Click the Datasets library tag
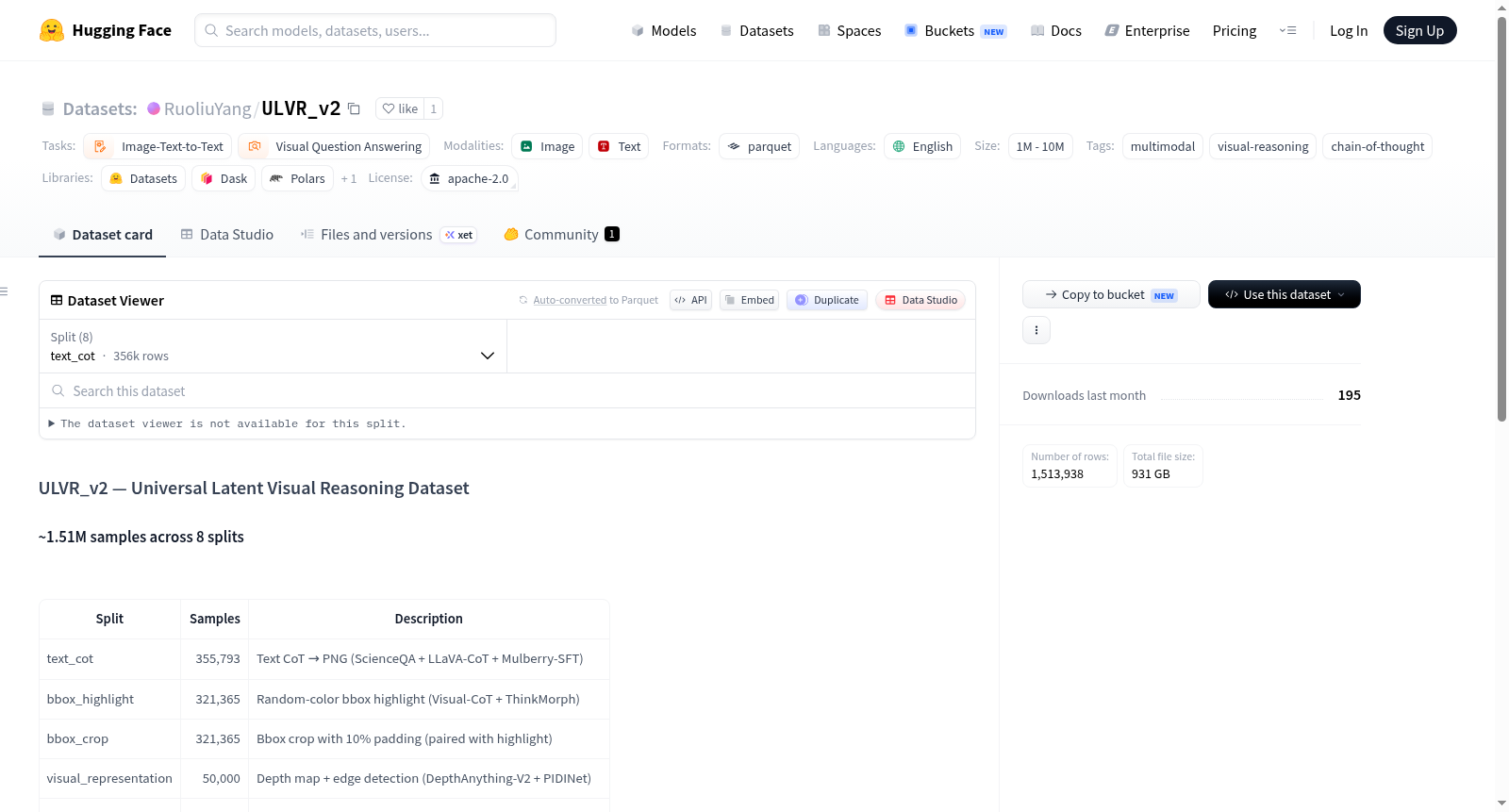Screen dimensions: 1509x812 (143, 178)
